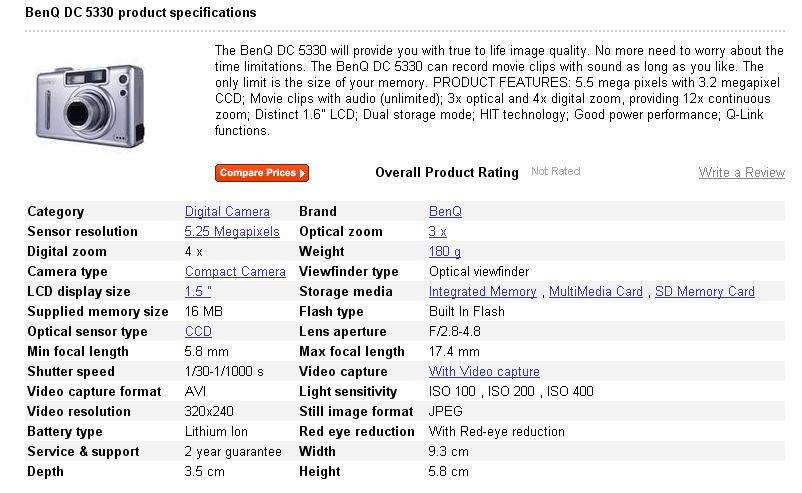Click the Optical viewfinder value text
Screen dimensions: 802x493
coord(479,272)
